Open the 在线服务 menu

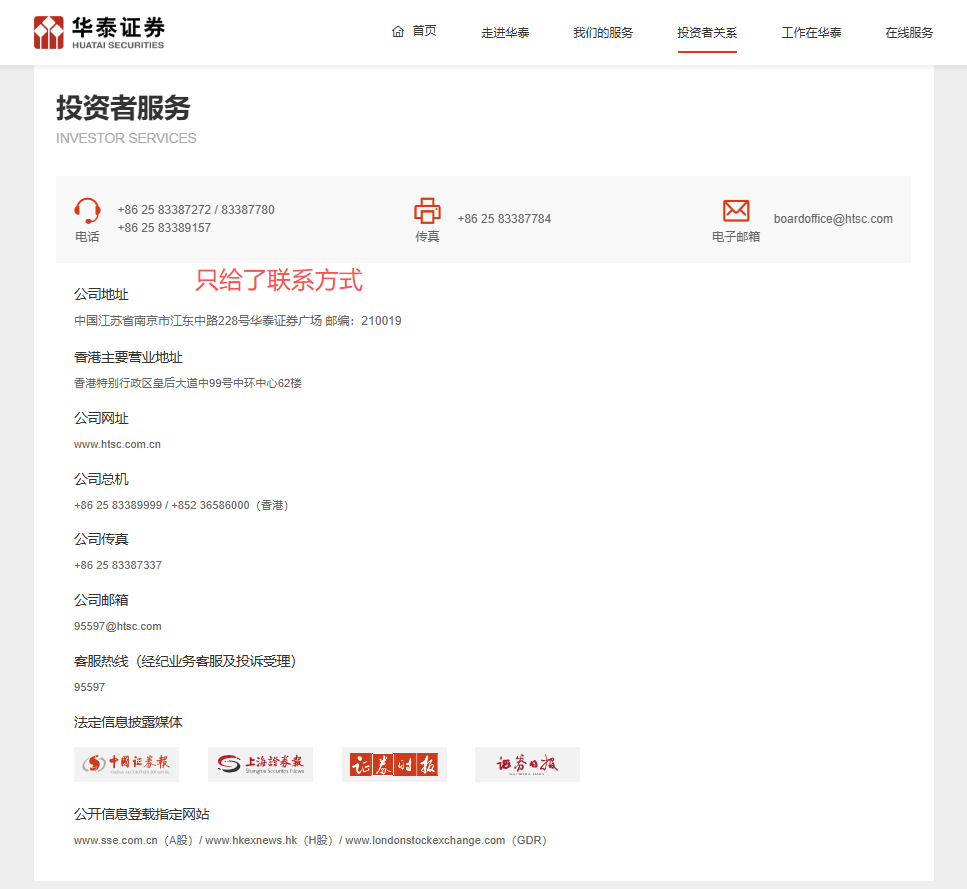click(909, 33)
